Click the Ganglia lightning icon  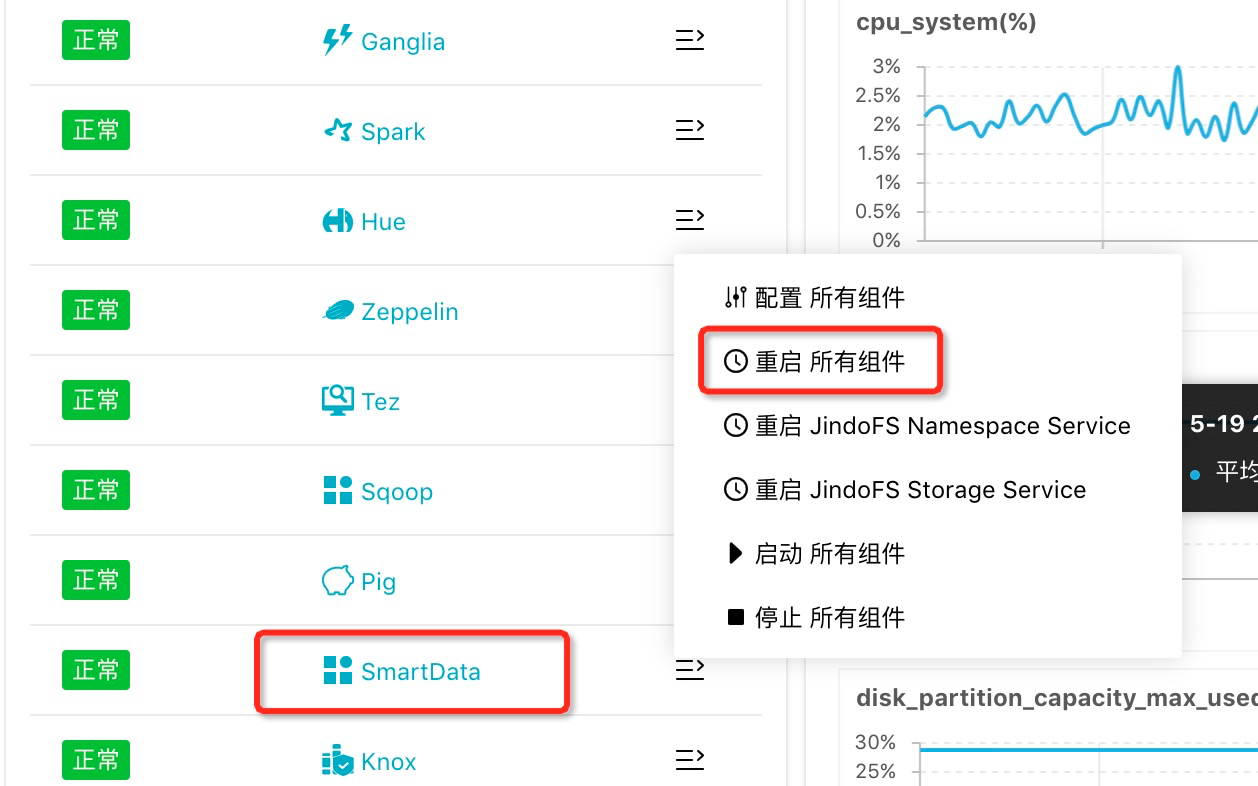pos(337,41)
